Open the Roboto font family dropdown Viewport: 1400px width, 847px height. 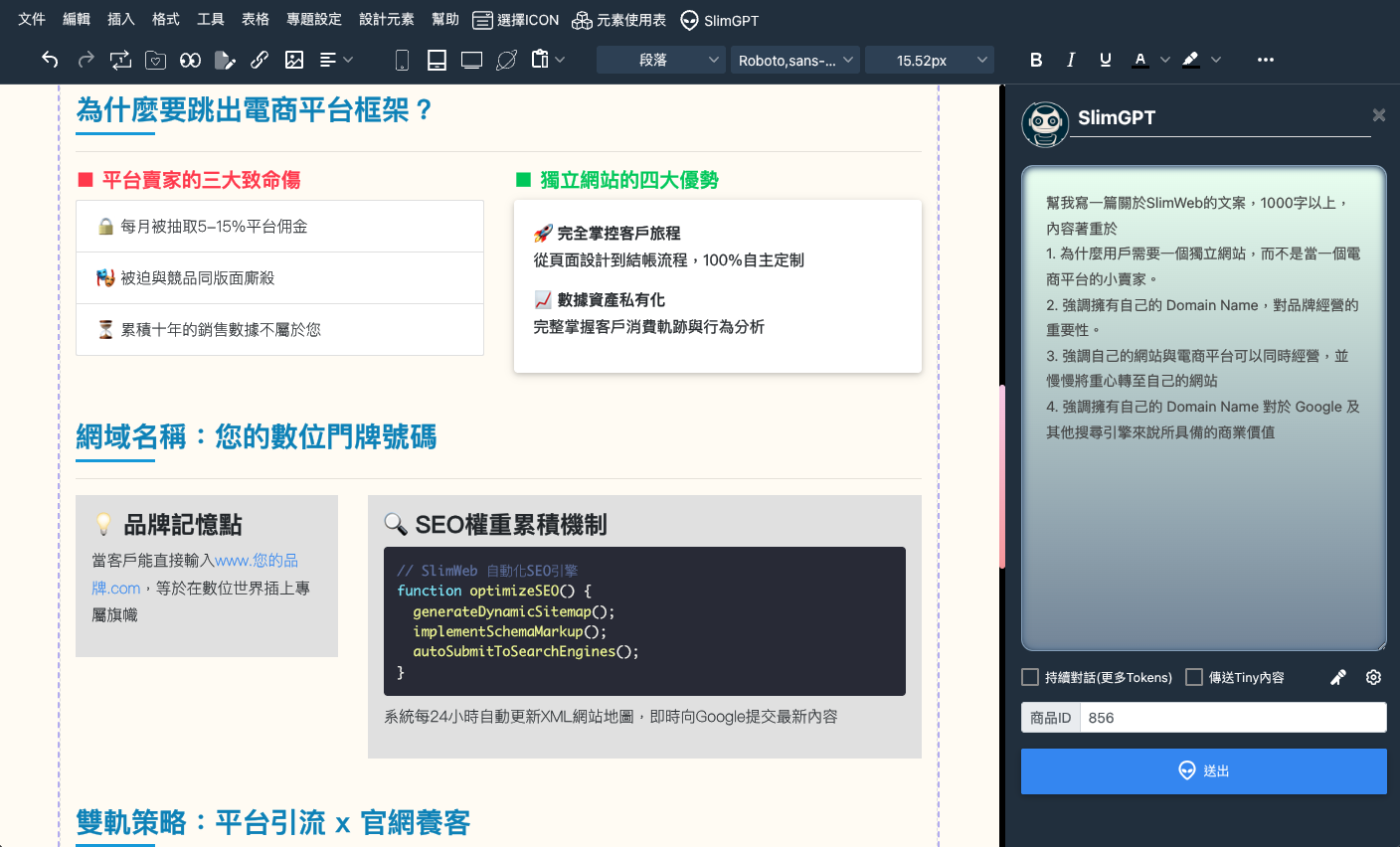click(794, 60)
